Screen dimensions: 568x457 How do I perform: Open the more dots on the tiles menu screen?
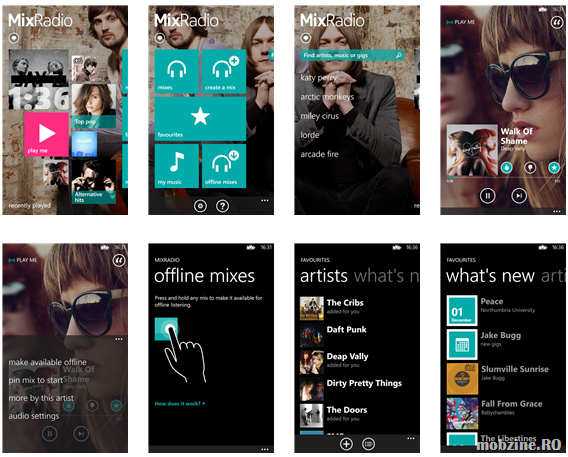pyautogui.click(x=265, y=200)
